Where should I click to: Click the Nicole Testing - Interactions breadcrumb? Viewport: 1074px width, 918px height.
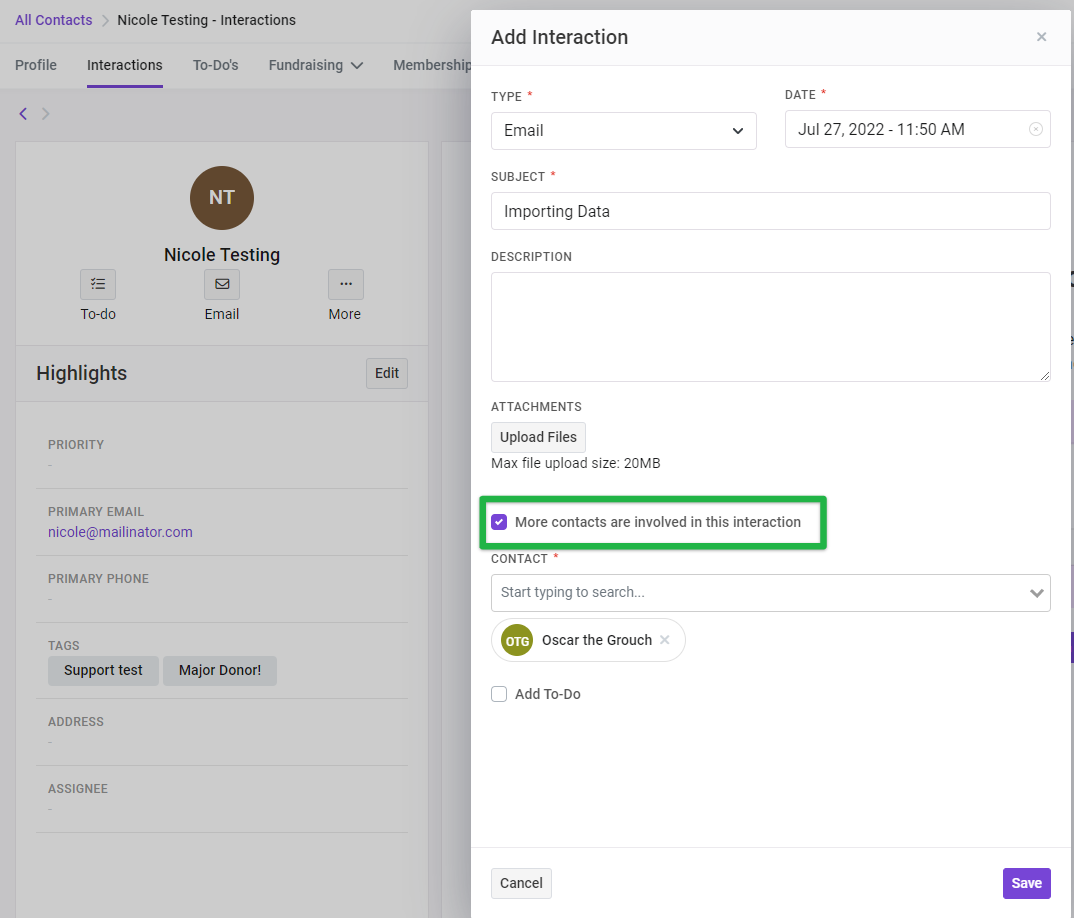coord(206,20)
